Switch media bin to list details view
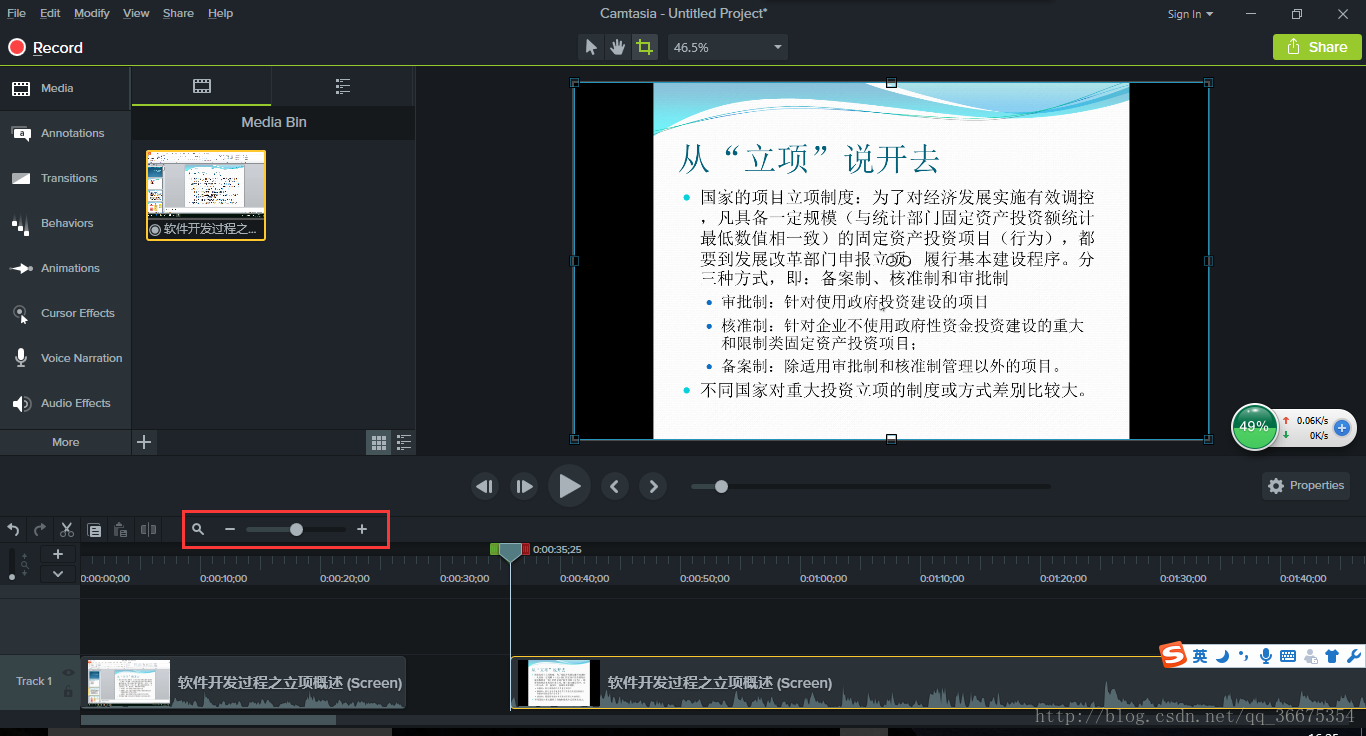The height and width of the screenshot is (736, 1366). (x=404, y=442)
